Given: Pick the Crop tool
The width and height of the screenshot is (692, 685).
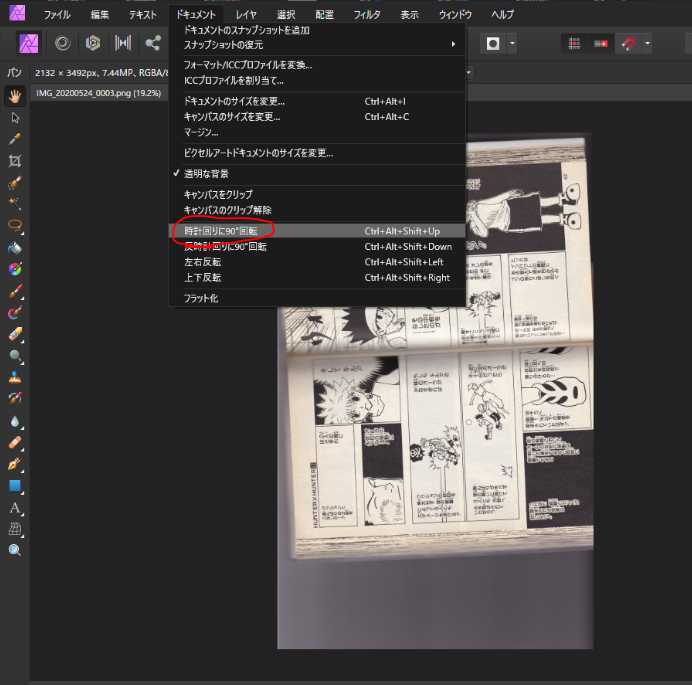Looking at the screenshot, I should [x=15, y=161].
